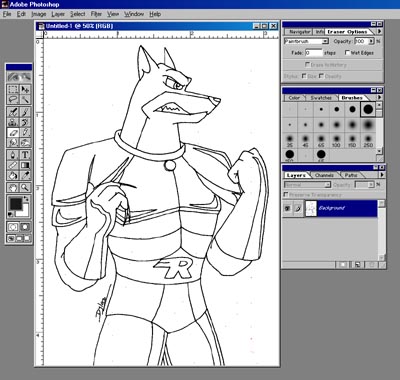
Task: Open Brushes palette flyout menu
Action: [x=379, y=97]
